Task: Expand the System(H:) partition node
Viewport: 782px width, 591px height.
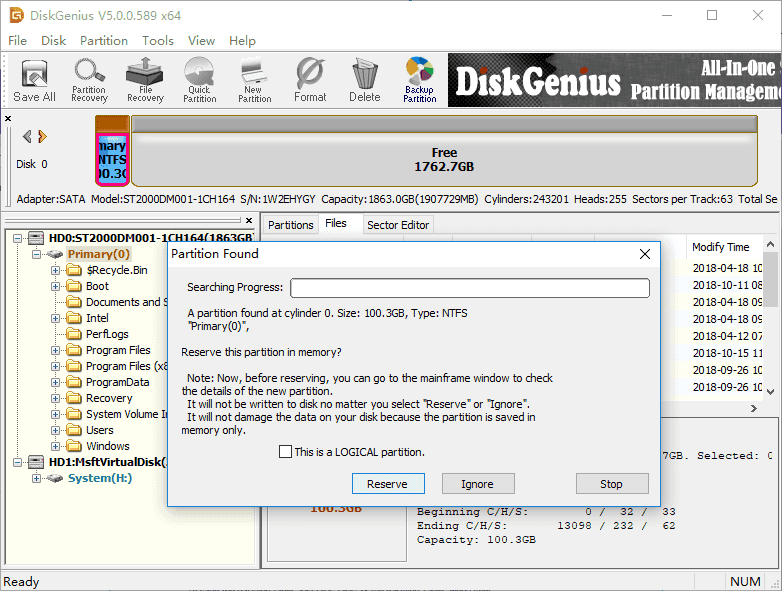Action: tap(36, 478)
